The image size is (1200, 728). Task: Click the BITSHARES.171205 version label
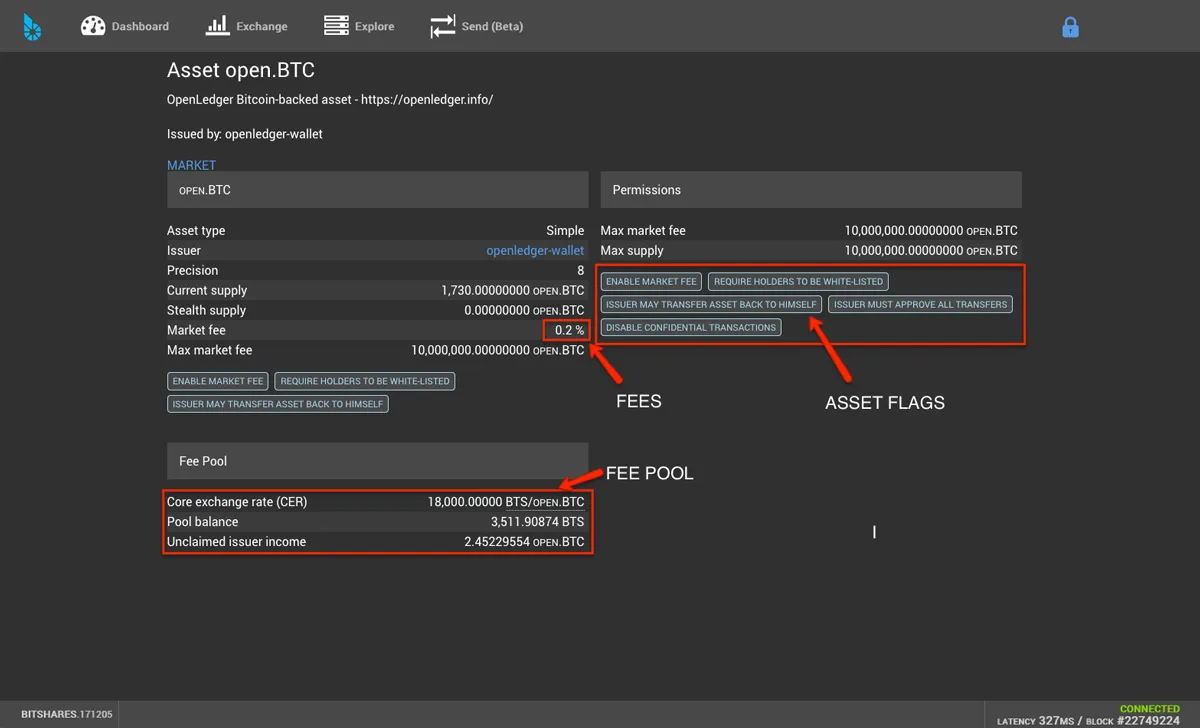[67, 715]
